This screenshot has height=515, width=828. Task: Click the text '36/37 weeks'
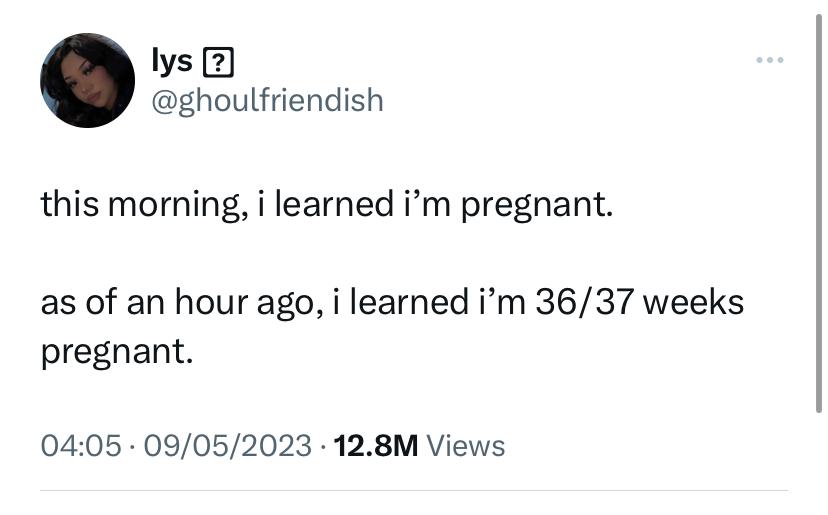(x=639, y=302)
